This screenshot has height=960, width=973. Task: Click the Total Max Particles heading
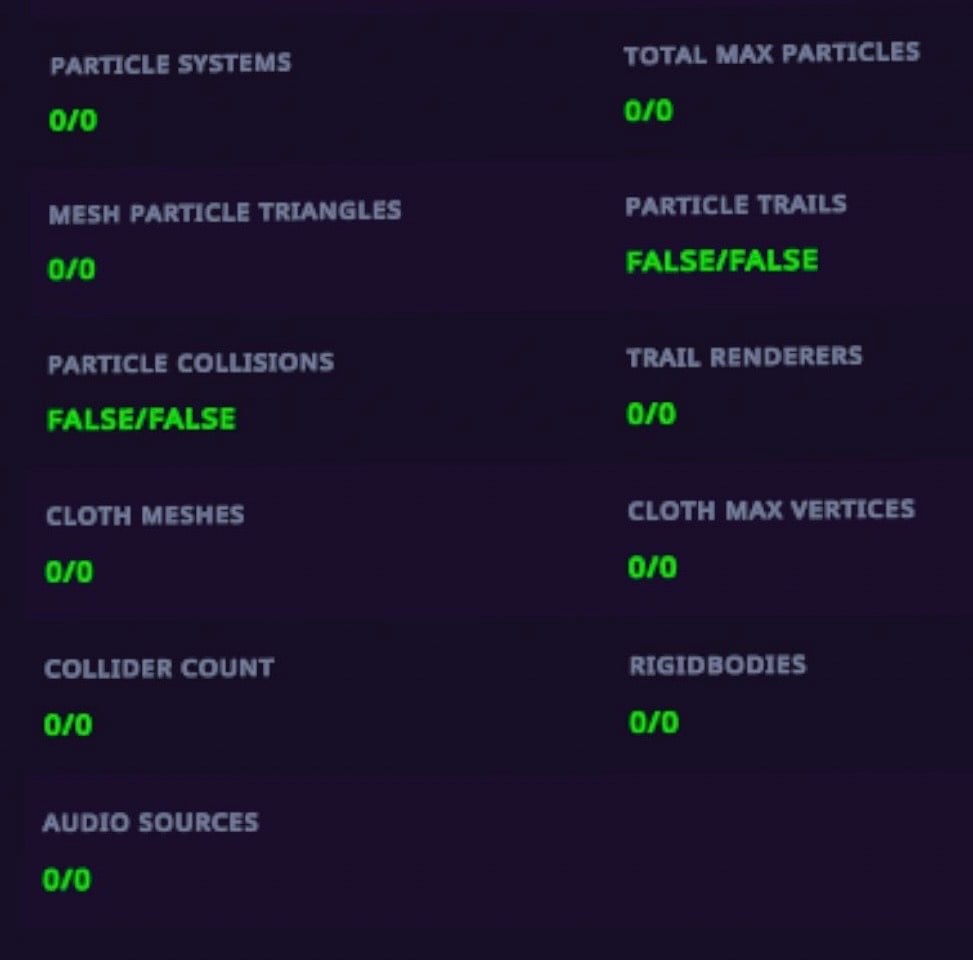pos(771,54)
